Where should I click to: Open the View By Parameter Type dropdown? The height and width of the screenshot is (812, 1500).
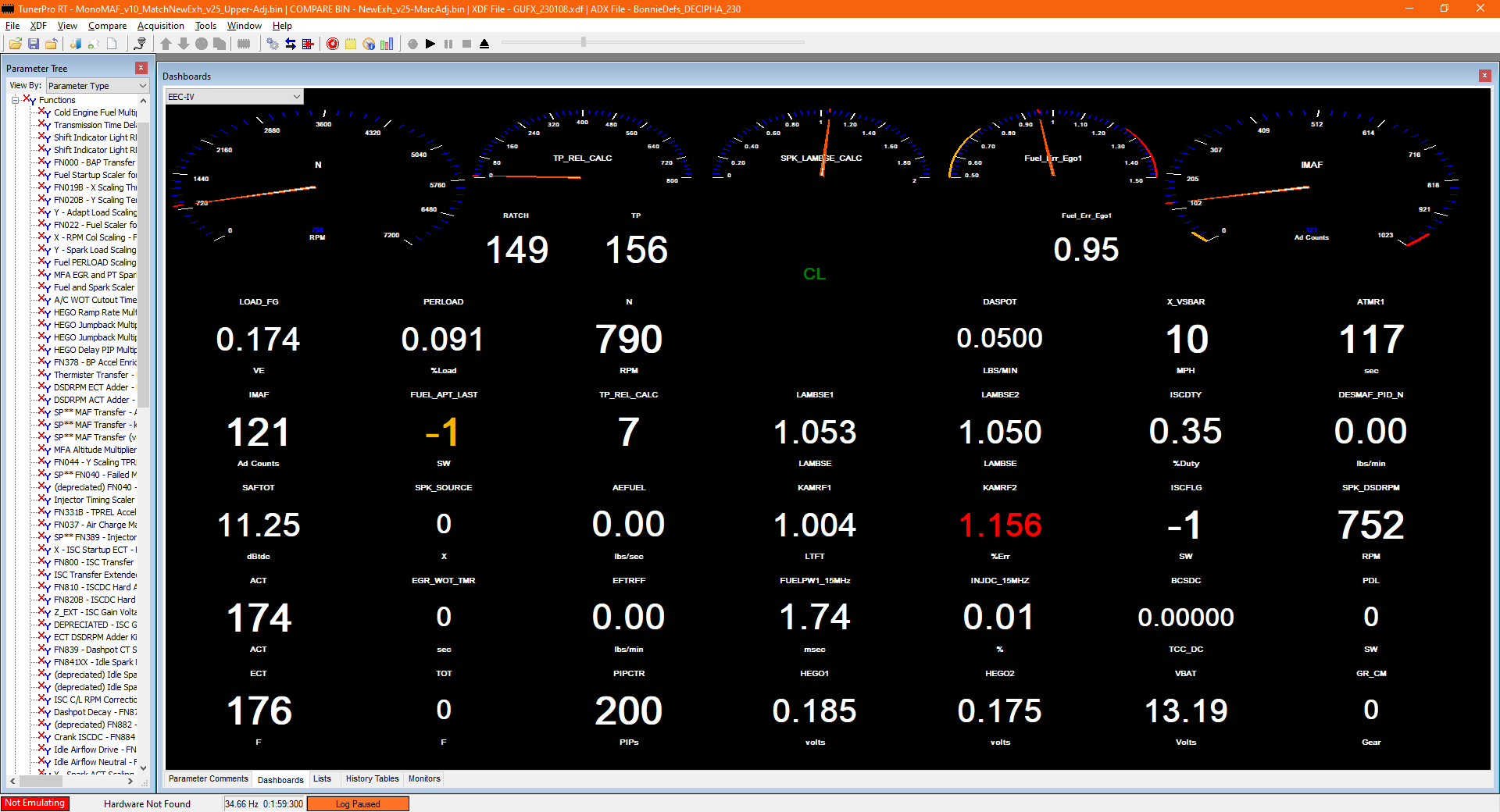tap(97, 86)
